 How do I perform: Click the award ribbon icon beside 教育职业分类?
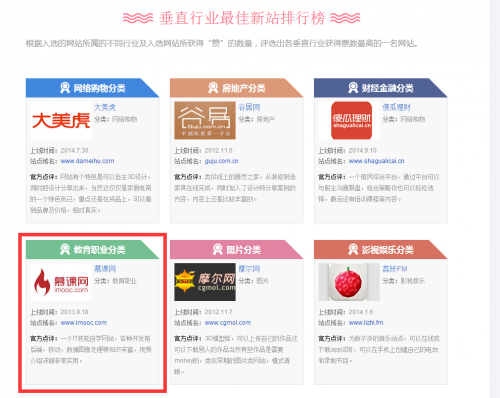(x=65, y=249)
